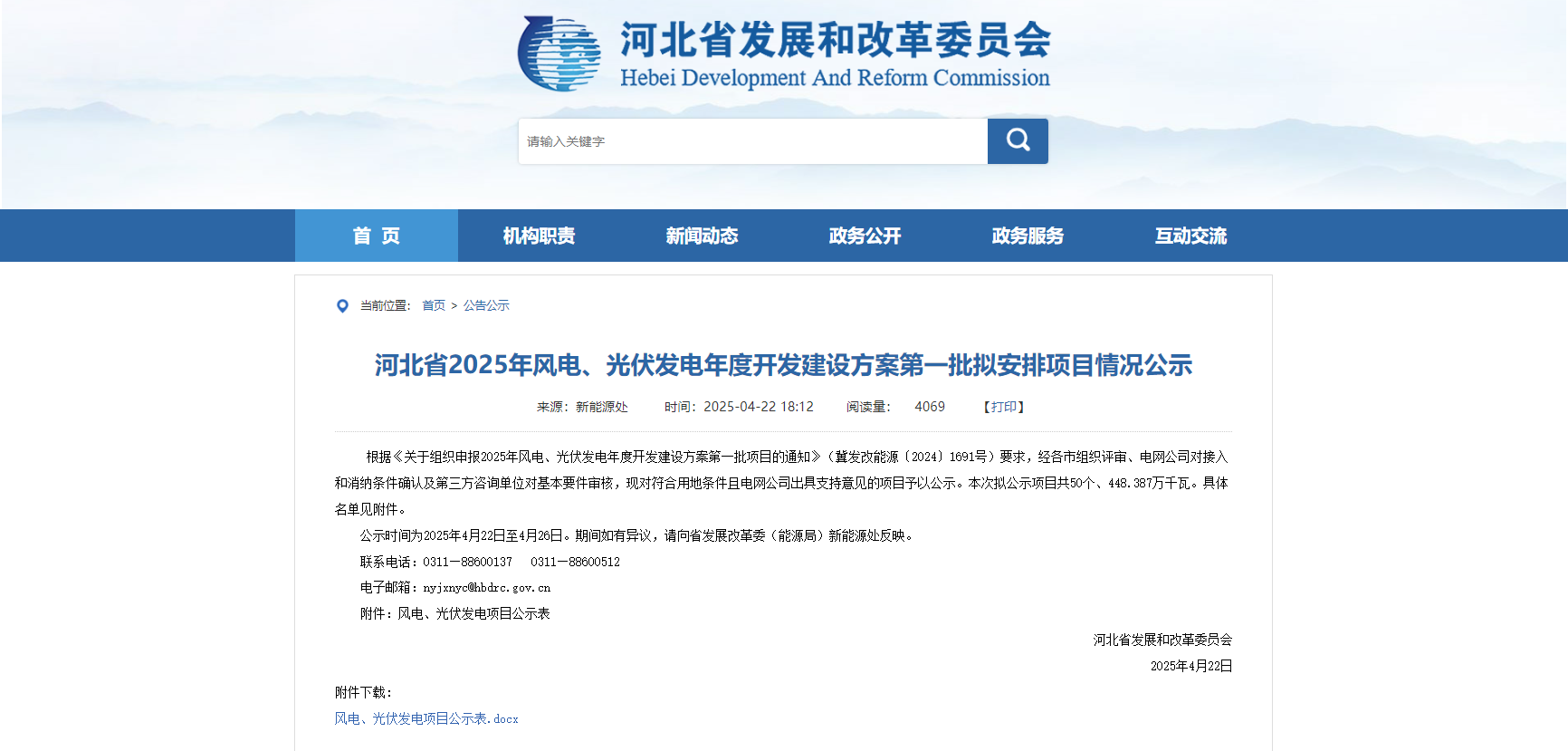Open the 新闻动态 navigation item

(x=702, y=236)
